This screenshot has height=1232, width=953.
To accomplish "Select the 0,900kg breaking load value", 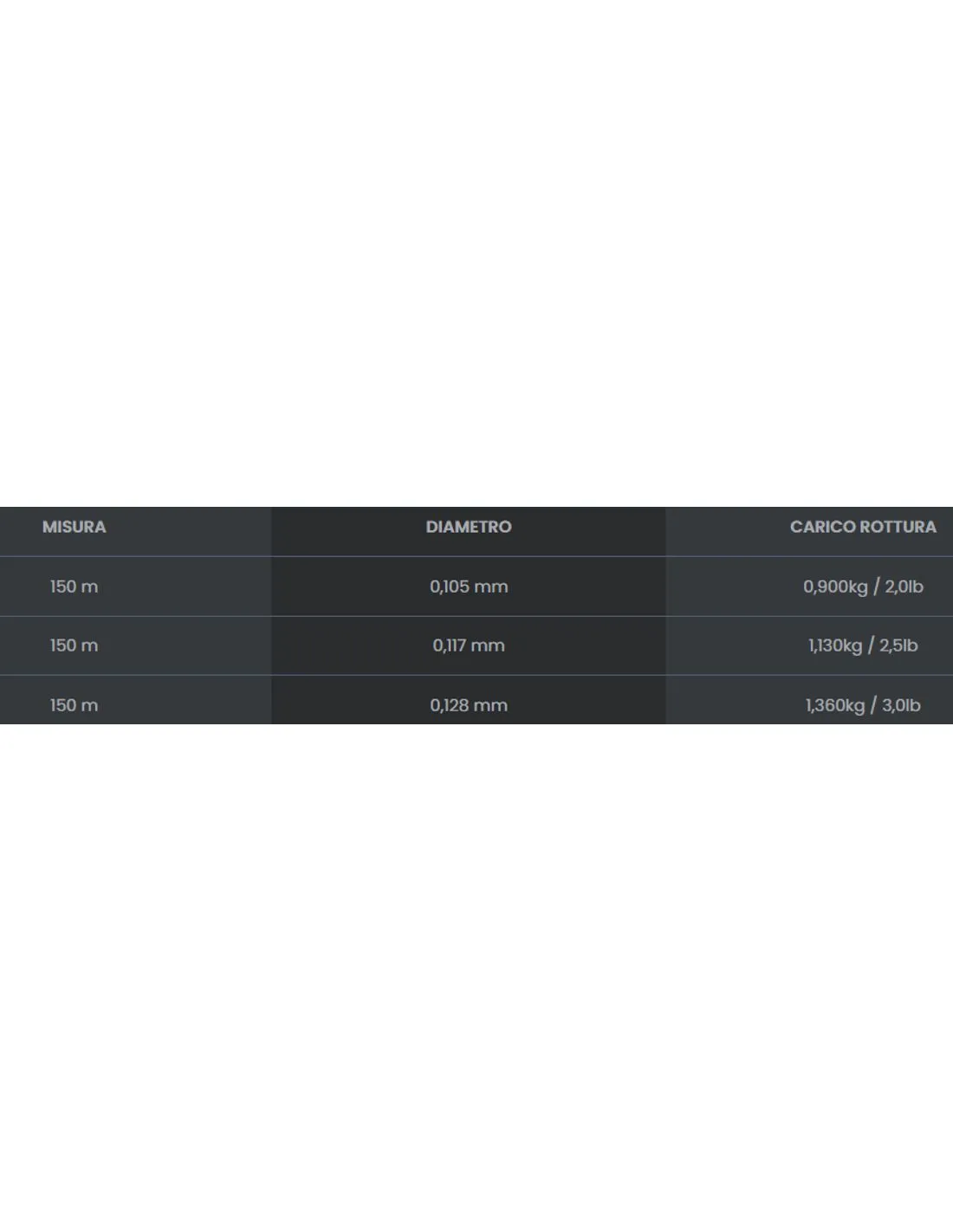I will (835, 587).
